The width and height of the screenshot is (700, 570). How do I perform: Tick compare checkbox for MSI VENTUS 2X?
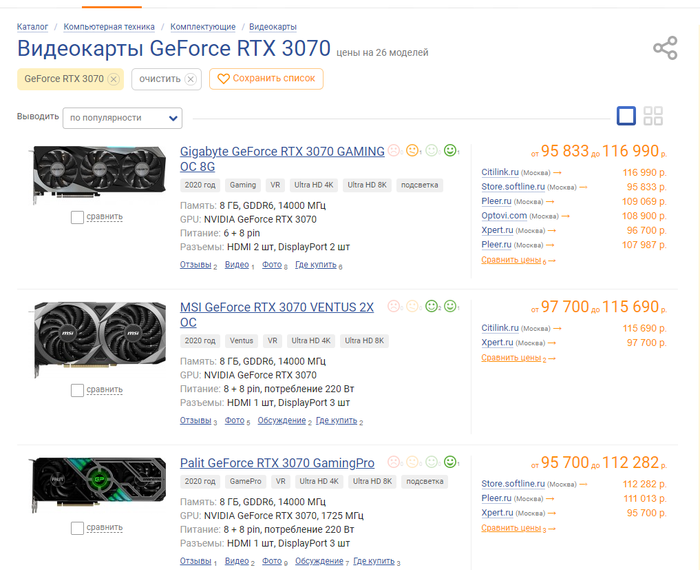pyautogui.click(x=77, y=390)
